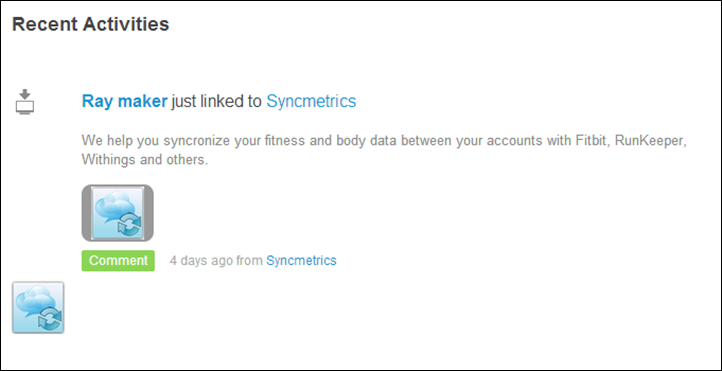
Task: Click the gray-framed Syncmetrics app thumbnail
Action: pos(117,213)
